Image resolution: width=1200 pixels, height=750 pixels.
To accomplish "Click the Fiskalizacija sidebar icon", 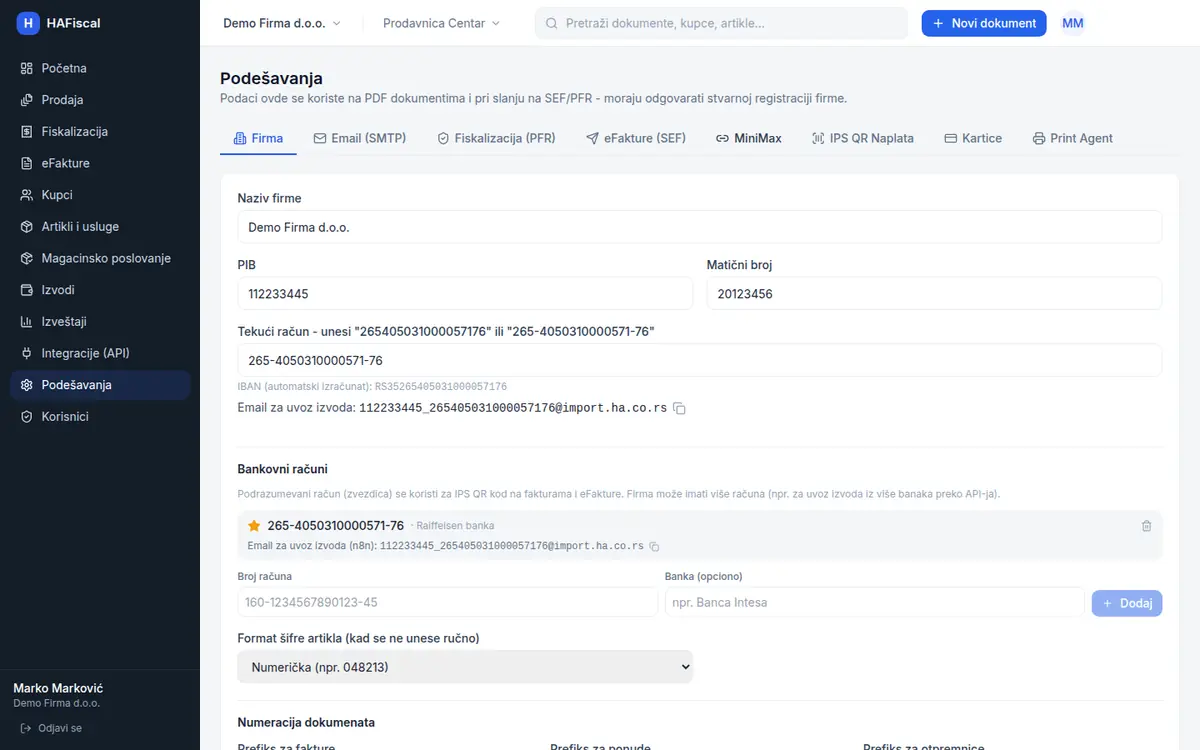I will click(27, 132).
